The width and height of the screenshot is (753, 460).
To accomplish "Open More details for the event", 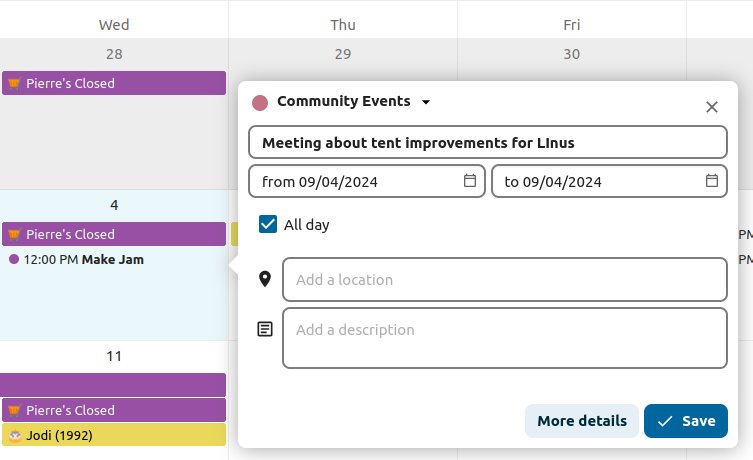I will 581,421.
